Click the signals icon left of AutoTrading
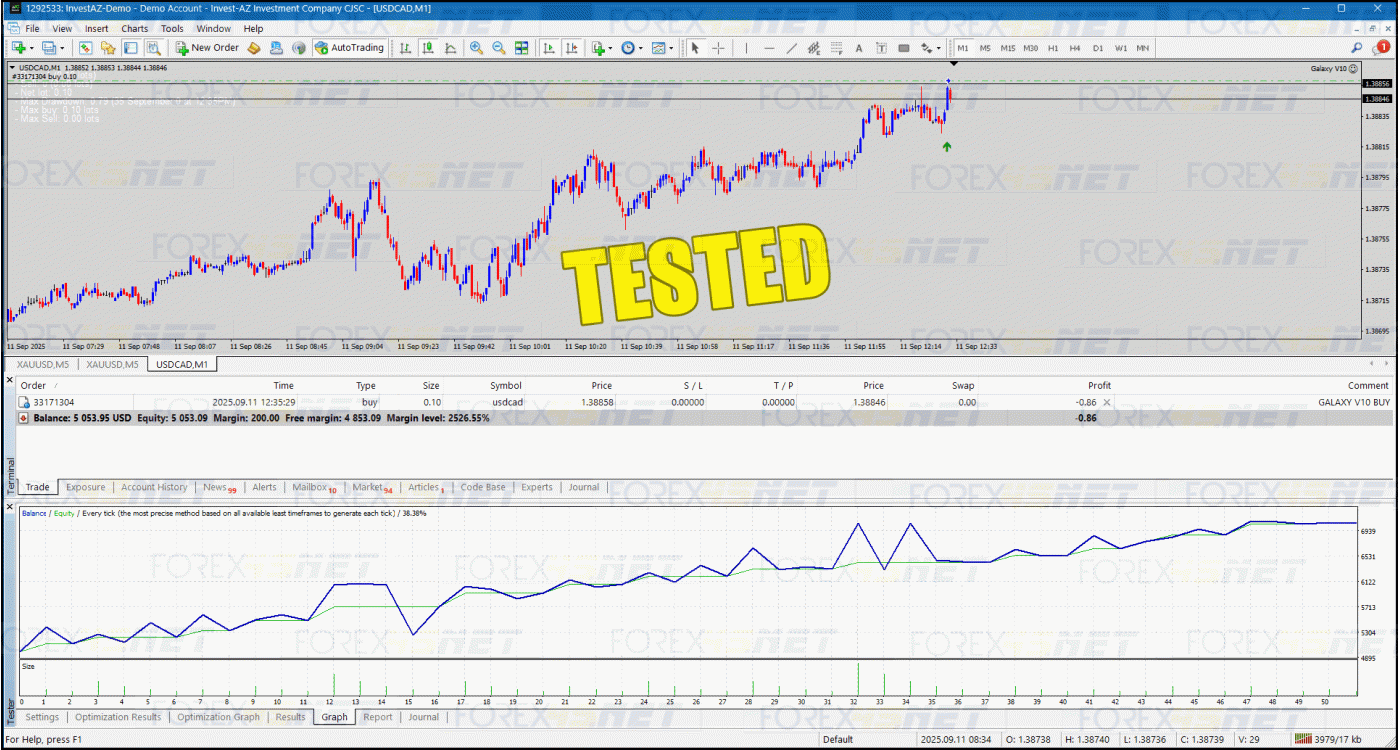Screen dimensions: 1400x750 298,47
